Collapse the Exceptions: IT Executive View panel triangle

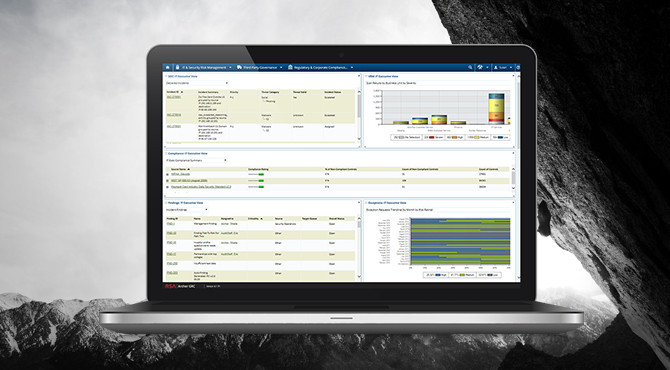tap(366, 203)
